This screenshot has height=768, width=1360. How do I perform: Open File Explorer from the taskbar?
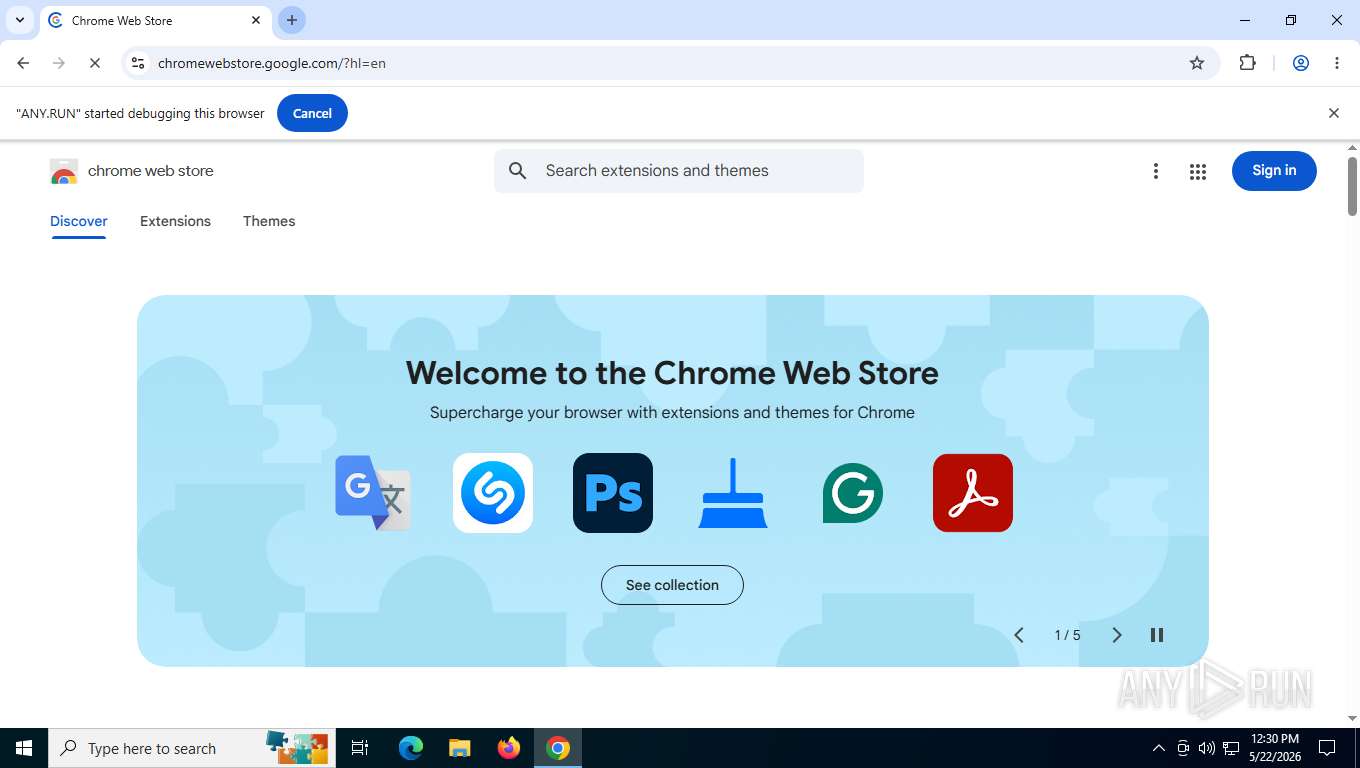pyautogui.click(x=459, y=748)
